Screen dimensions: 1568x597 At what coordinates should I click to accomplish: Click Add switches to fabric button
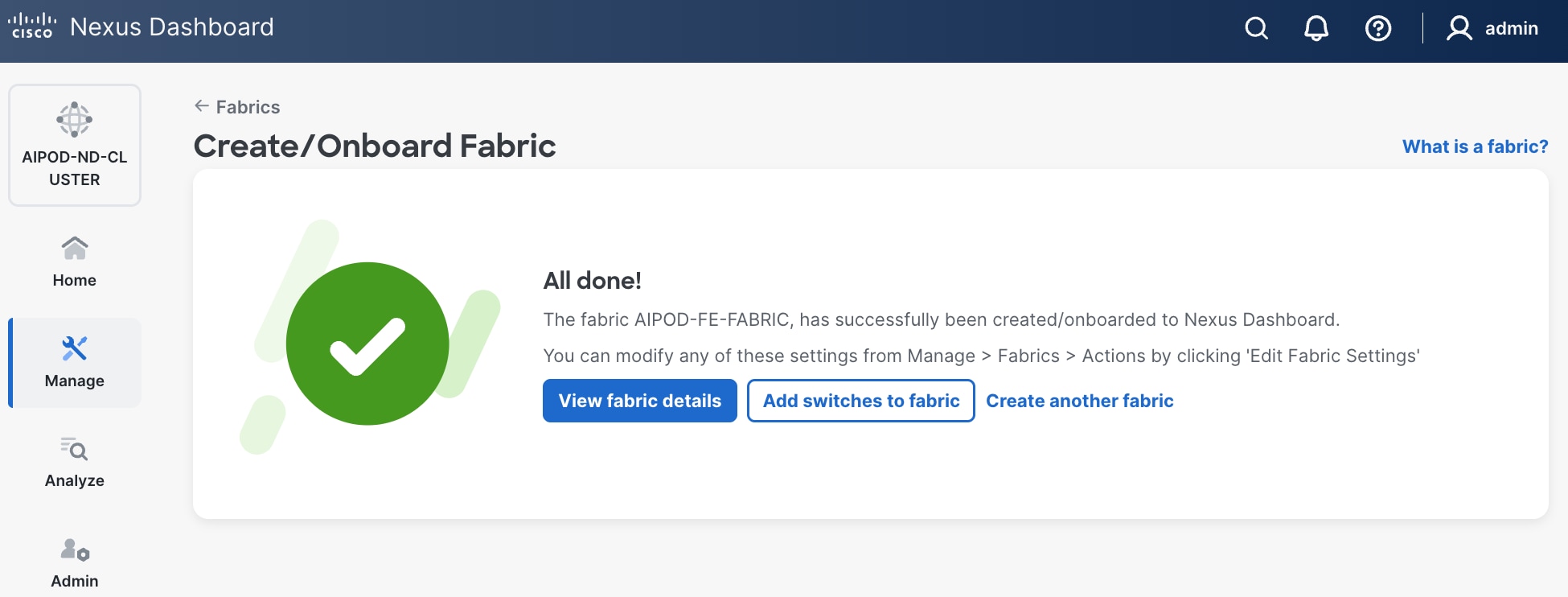(861, 401)
